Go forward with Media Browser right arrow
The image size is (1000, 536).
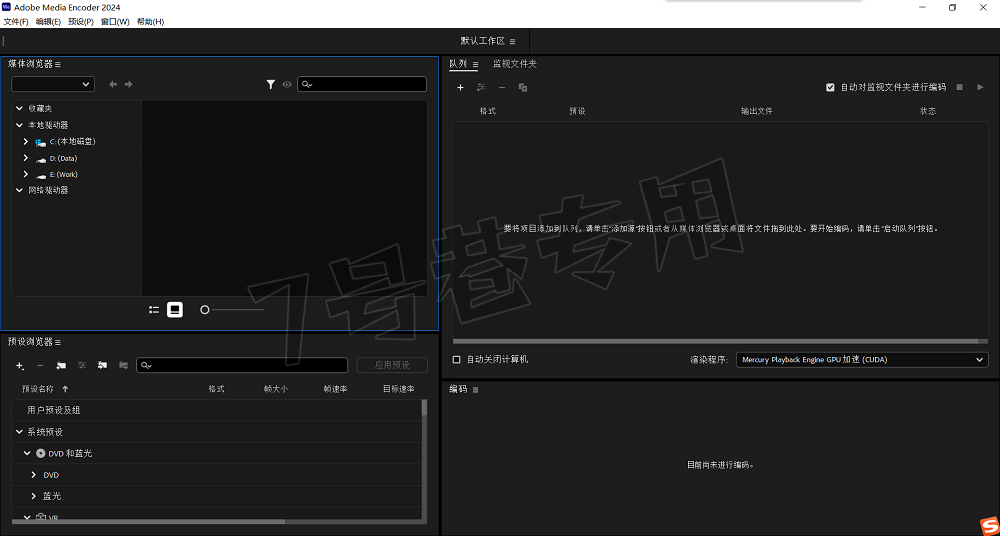(x=128, y=84)
